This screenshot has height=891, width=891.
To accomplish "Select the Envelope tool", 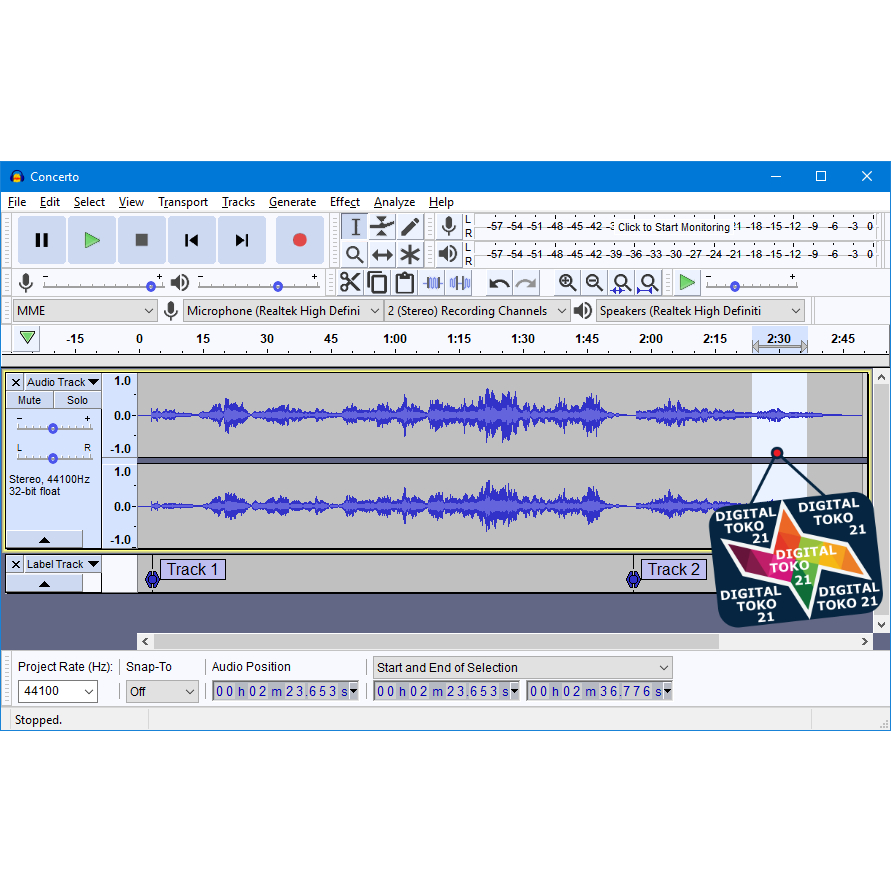I will pos(382,227).
